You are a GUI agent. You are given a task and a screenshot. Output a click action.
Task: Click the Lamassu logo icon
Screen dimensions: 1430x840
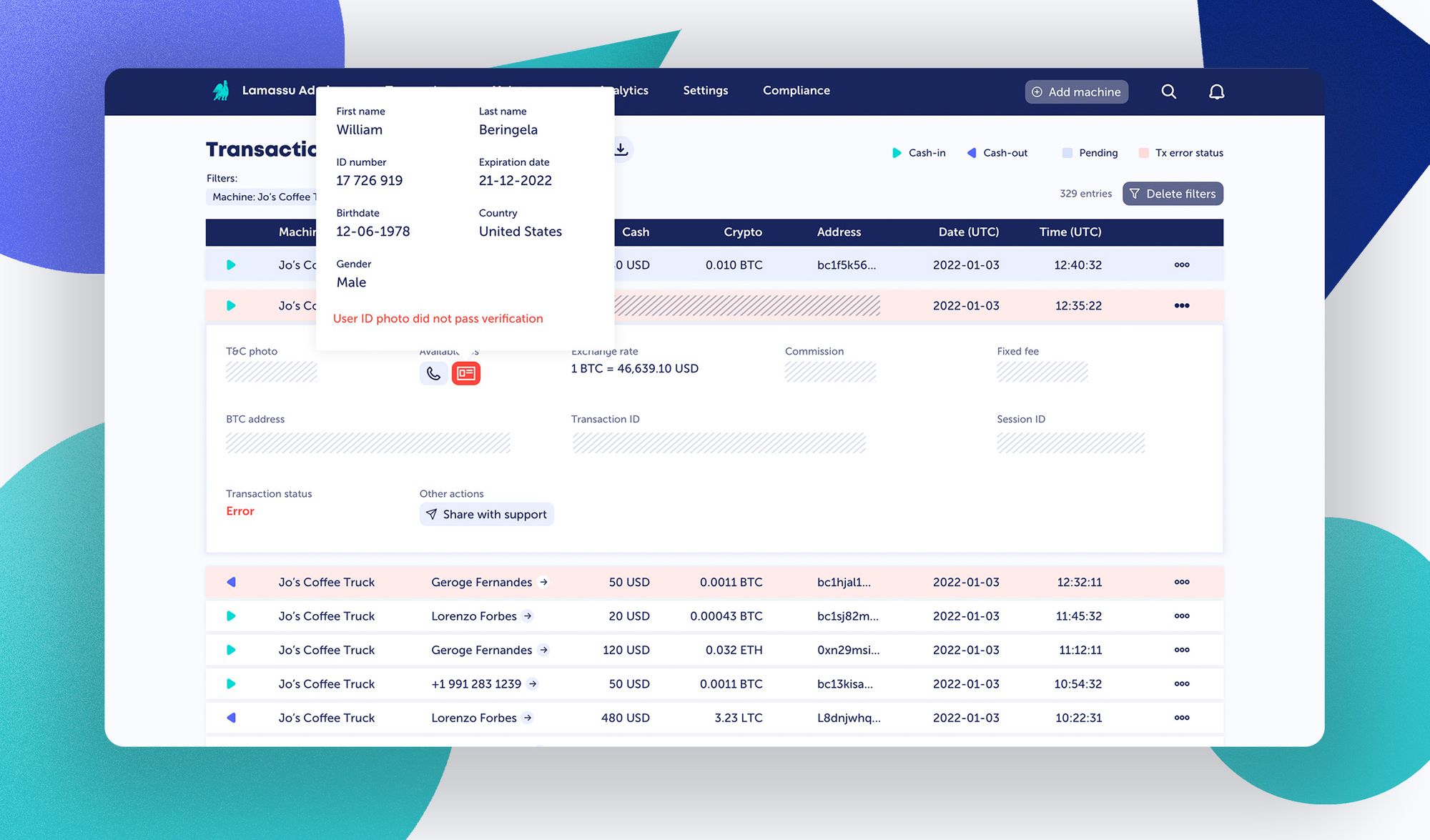pos(221,91)
